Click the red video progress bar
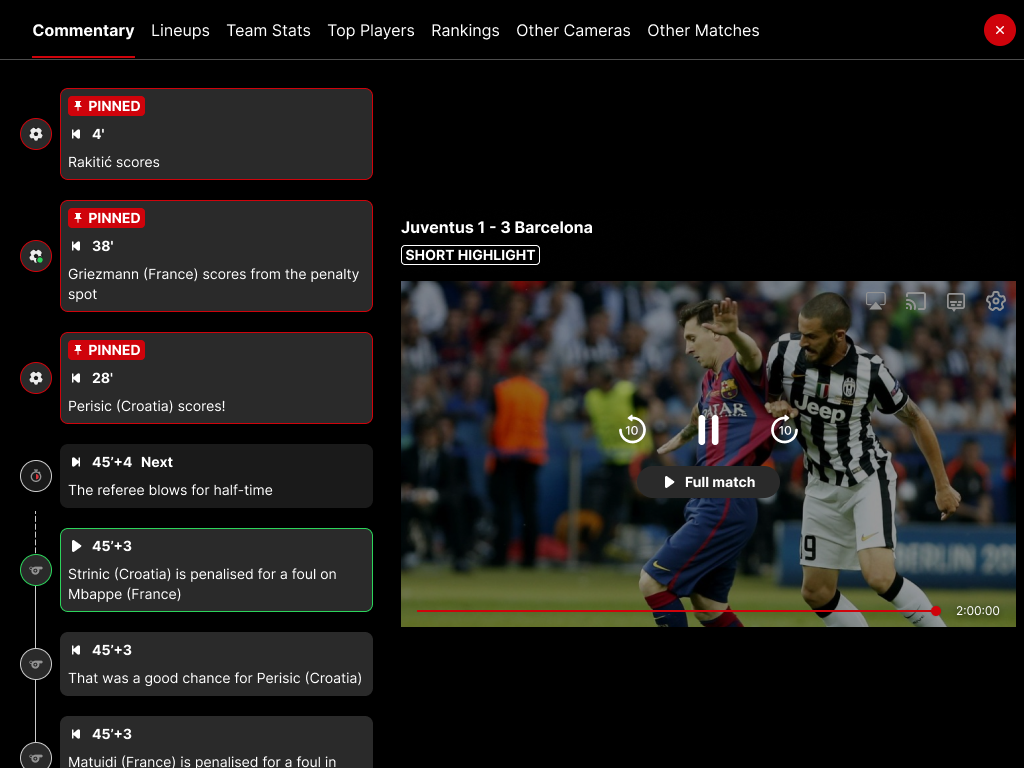This screenshot has height=768, width=1024. (676, 611)
